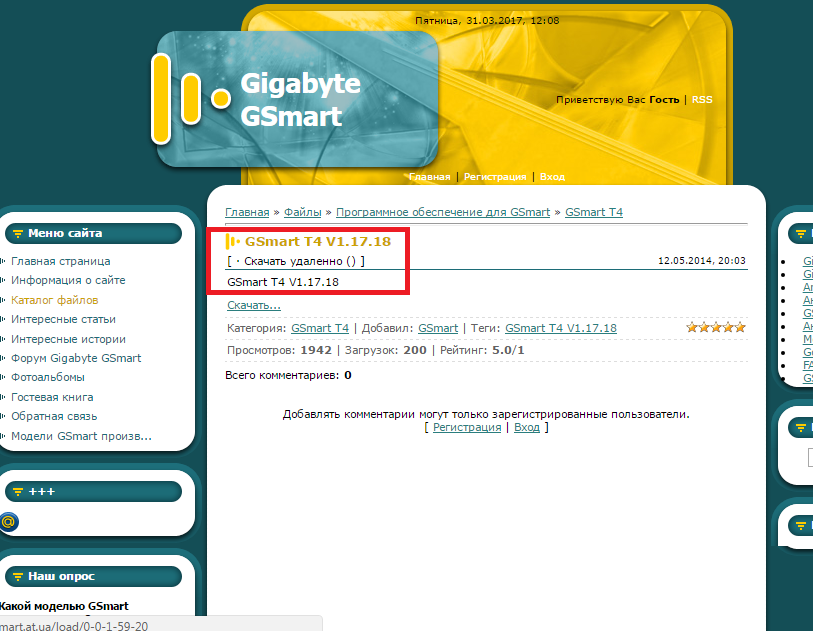Click the yellow icon in the +++ block header
The height and width of the screenshot is (631, 813).
pos(17,492)
